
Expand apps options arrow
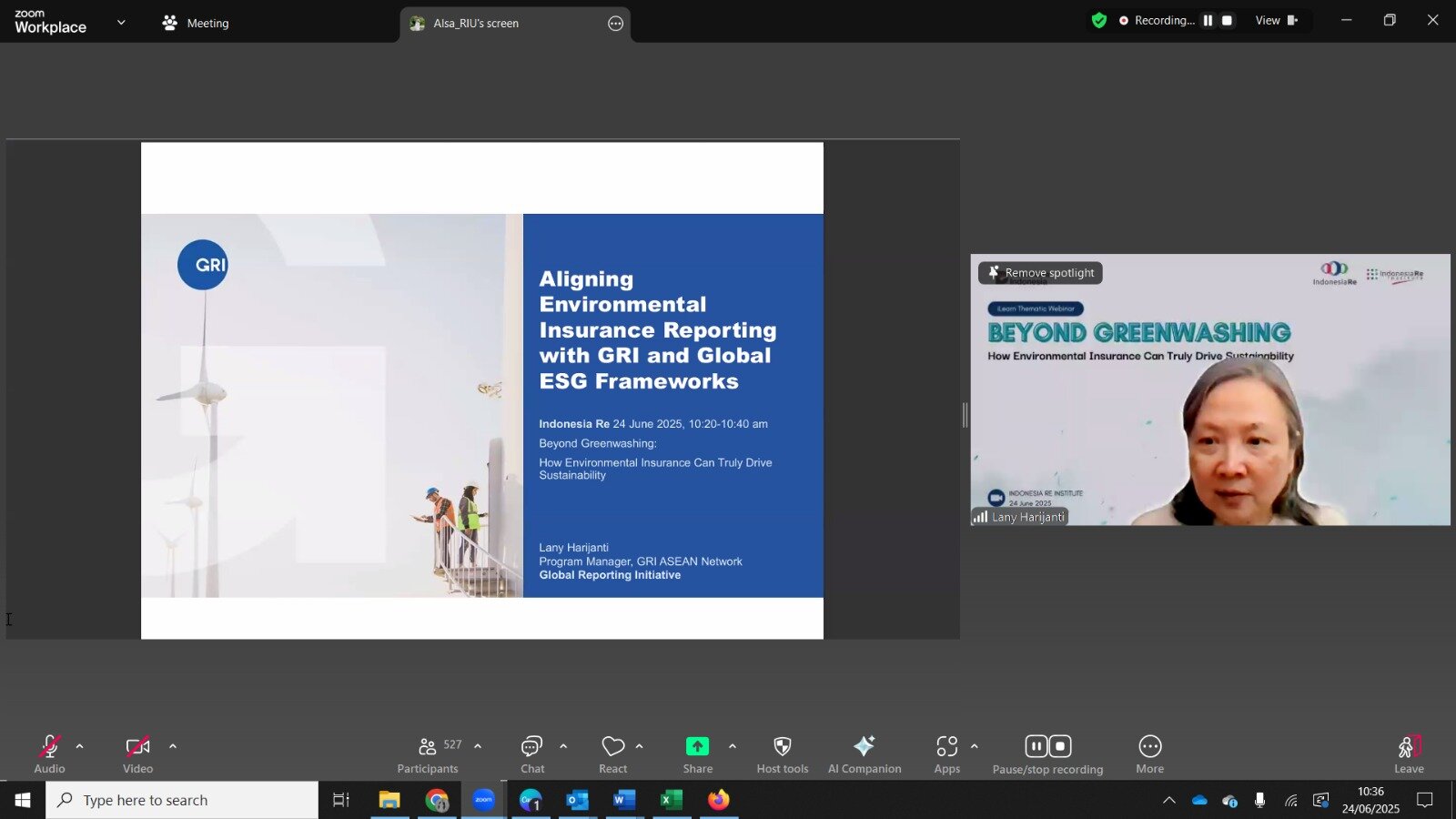[975, 746]
